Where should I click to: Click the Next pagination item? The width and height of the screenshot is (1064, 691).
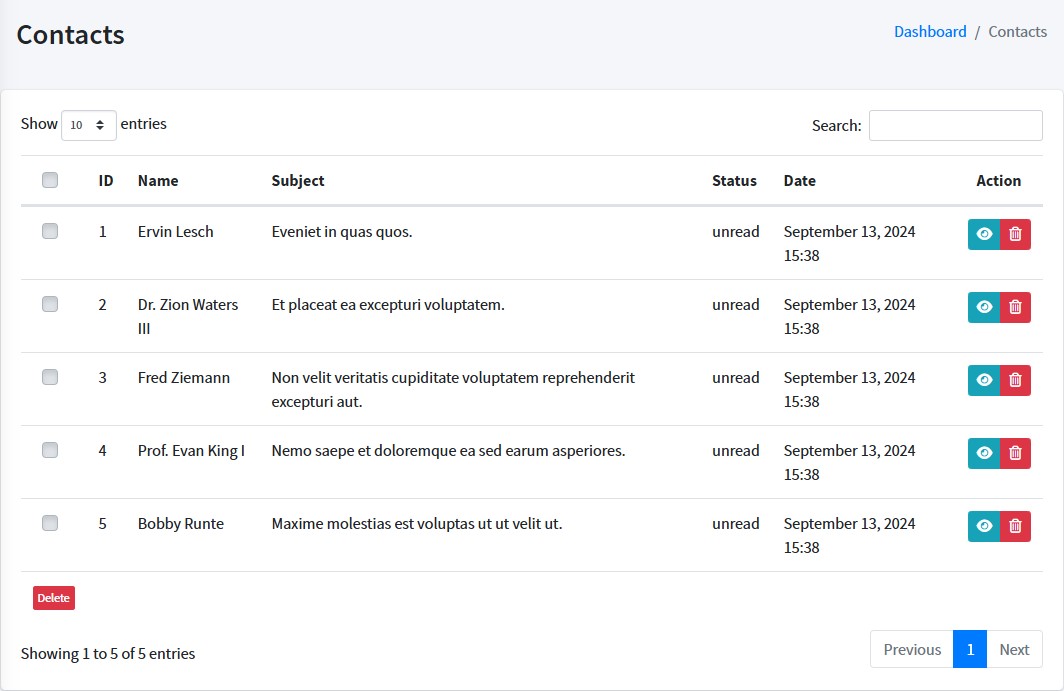click(x=1014, y=649)
